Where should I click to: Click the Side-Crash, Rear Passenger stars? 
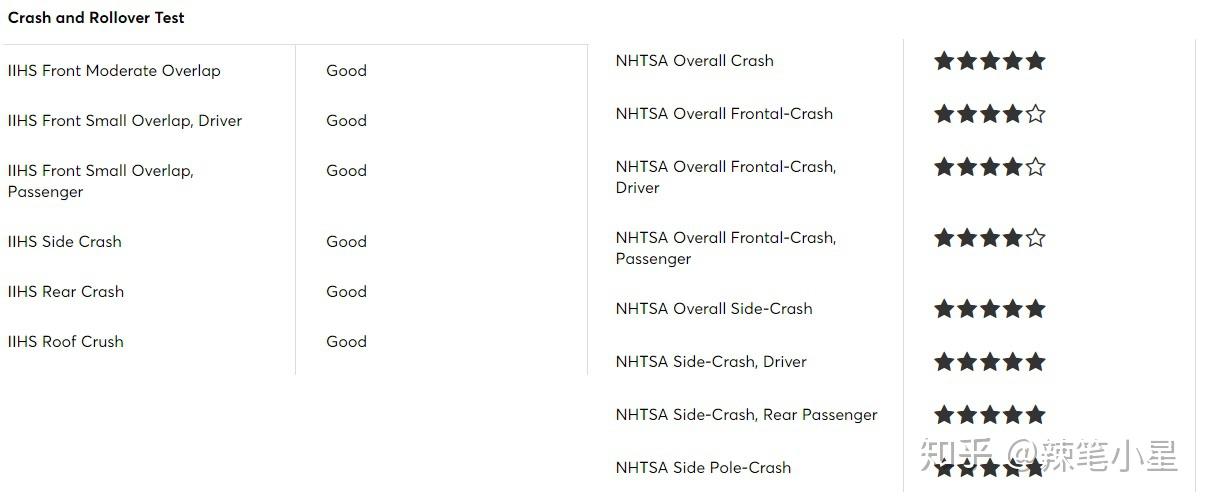point(989,415)
